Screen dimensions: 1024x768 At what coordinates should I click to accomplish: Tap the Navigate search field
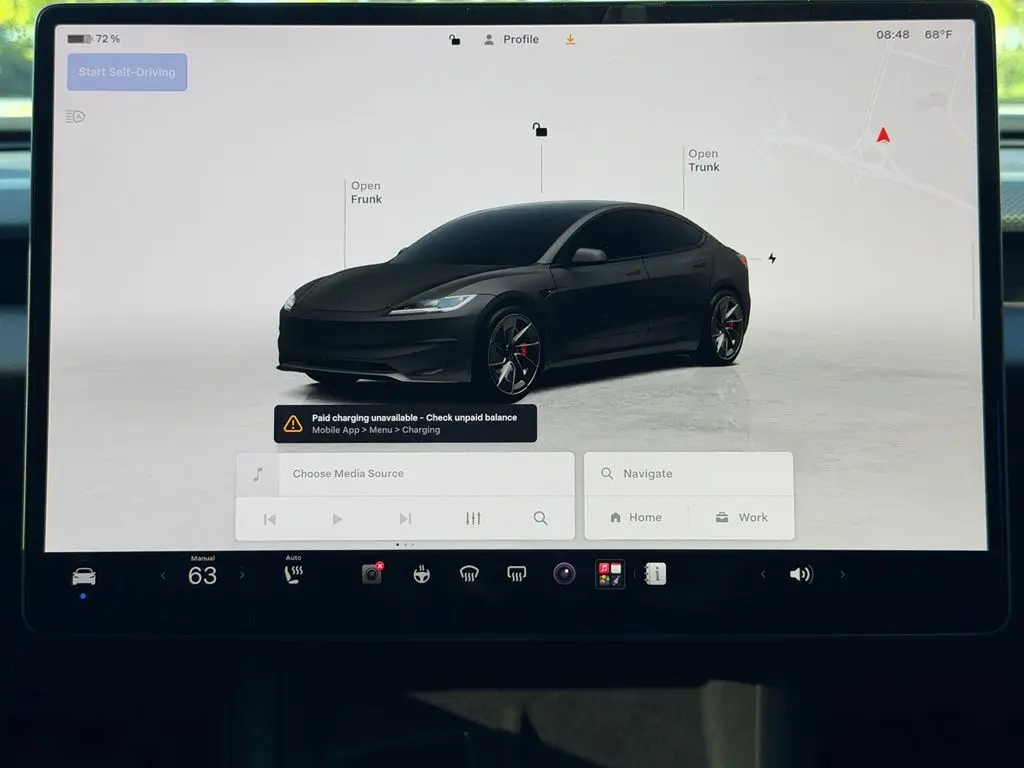pyautogui.click(x=689, y=473)
